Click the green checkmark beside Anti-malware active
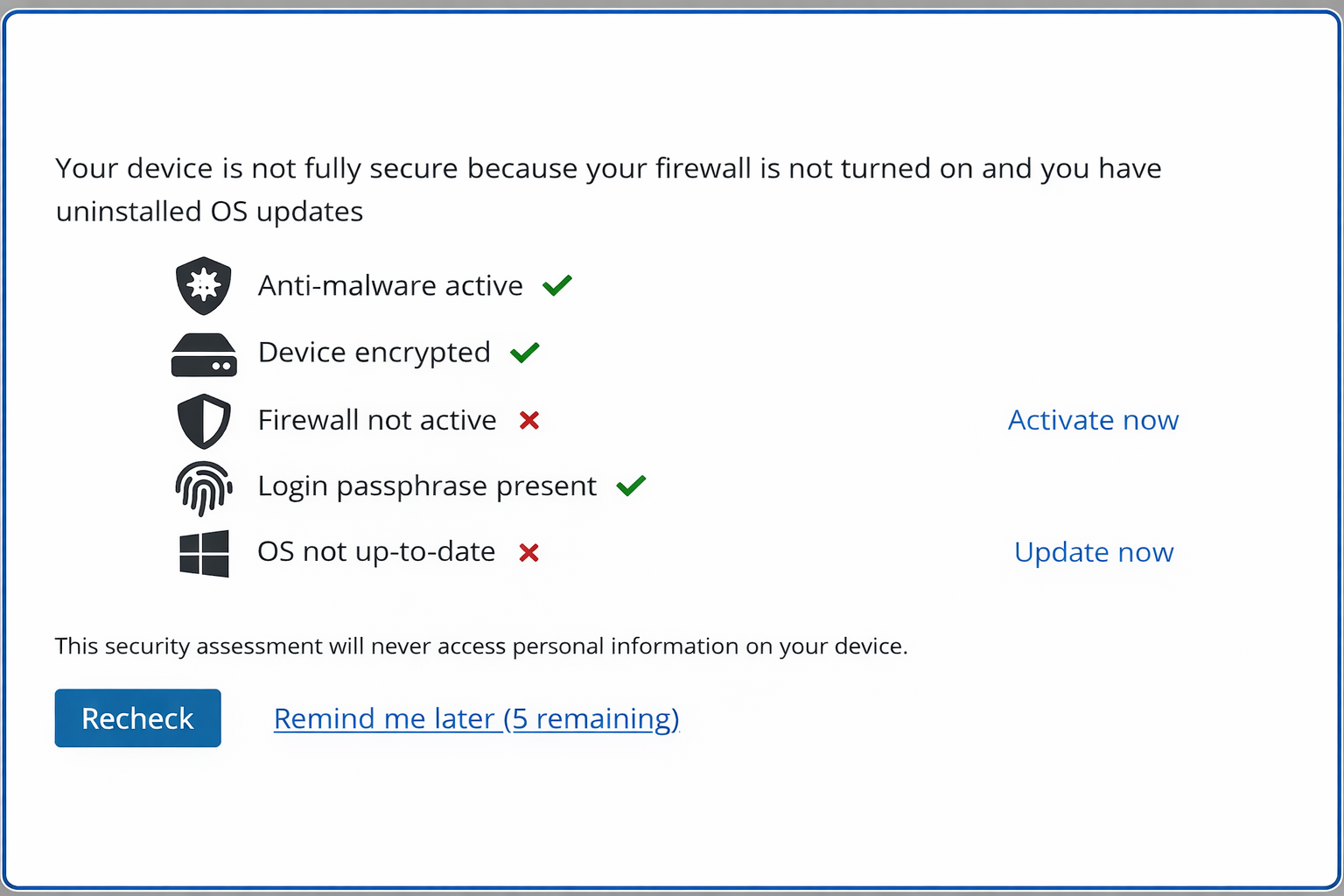The width and height of the screenshot is (1344, 896). click(x=557, y=284)
